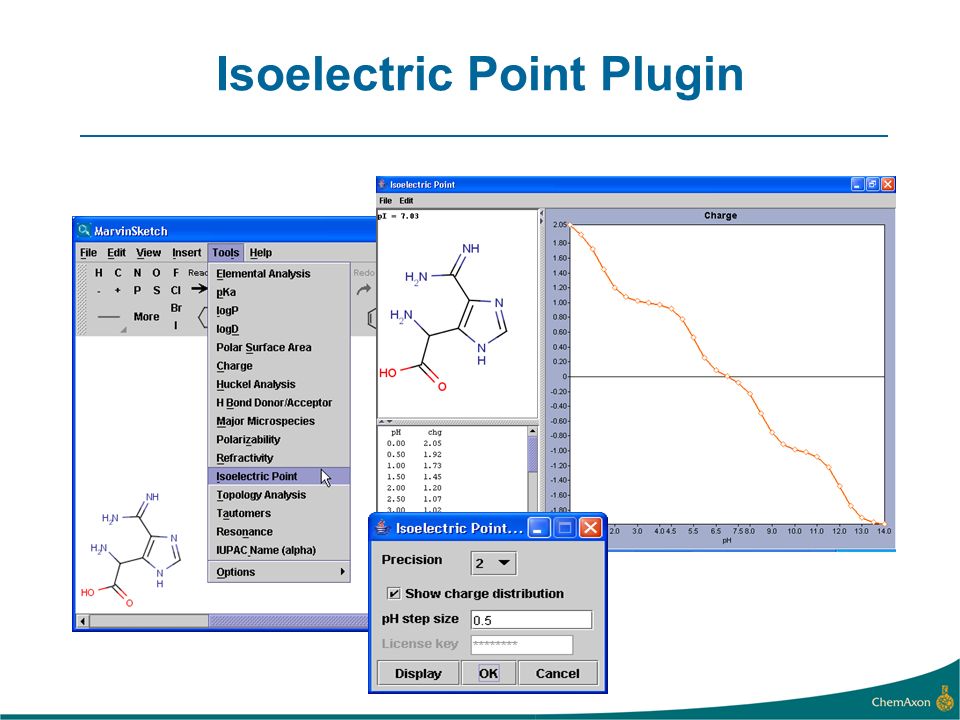Select the P atom button in MarvinSketch toolbar
Image resolution: width=960 pixels, height=720 pixels.
coord(137,290)
